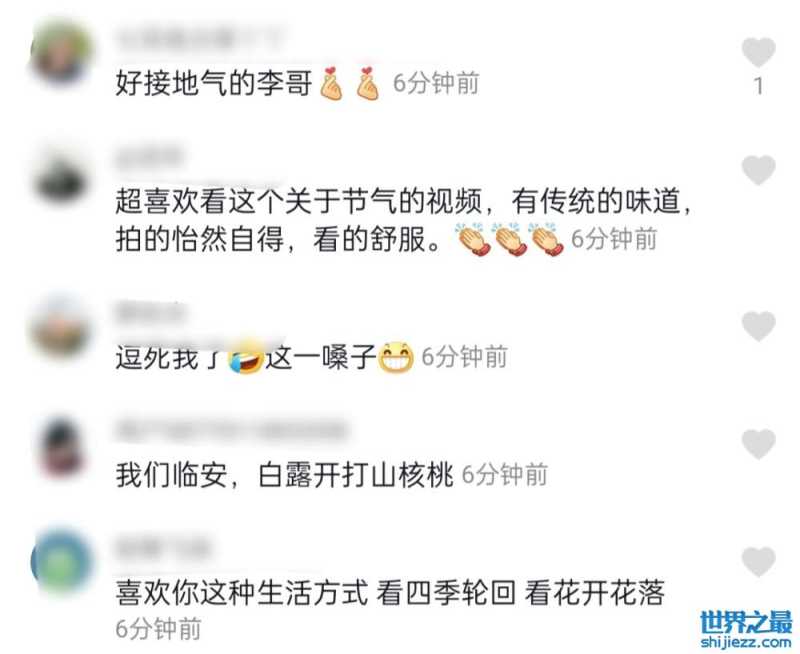
Task: Click the like count '1' on first comment
Action: coord(759,86)
